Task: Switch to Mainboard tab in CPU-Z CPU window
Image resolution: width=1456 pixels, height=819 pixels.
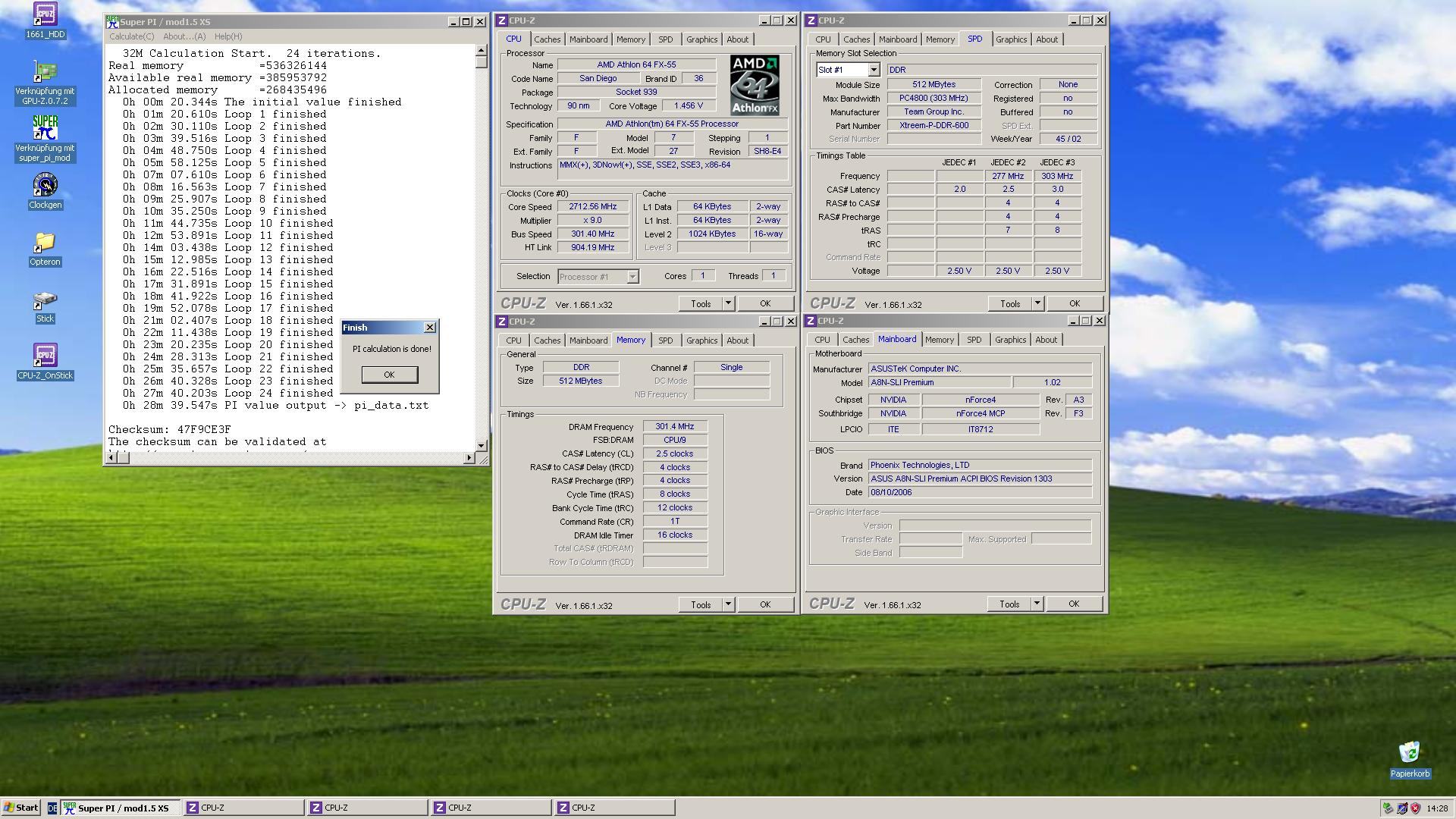Action: click(588, 39)
